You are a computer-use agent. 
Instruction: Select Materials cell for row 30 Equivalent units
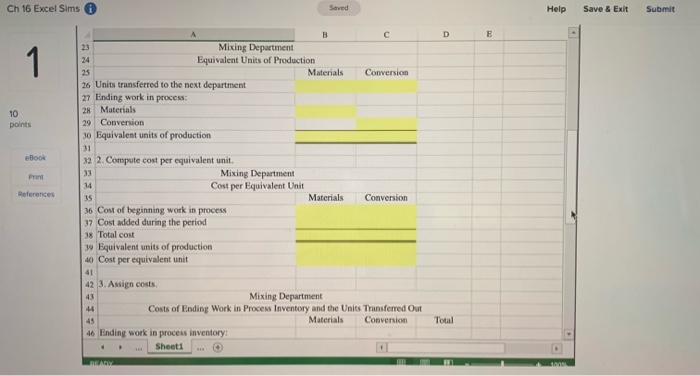[x=325, y=136]
